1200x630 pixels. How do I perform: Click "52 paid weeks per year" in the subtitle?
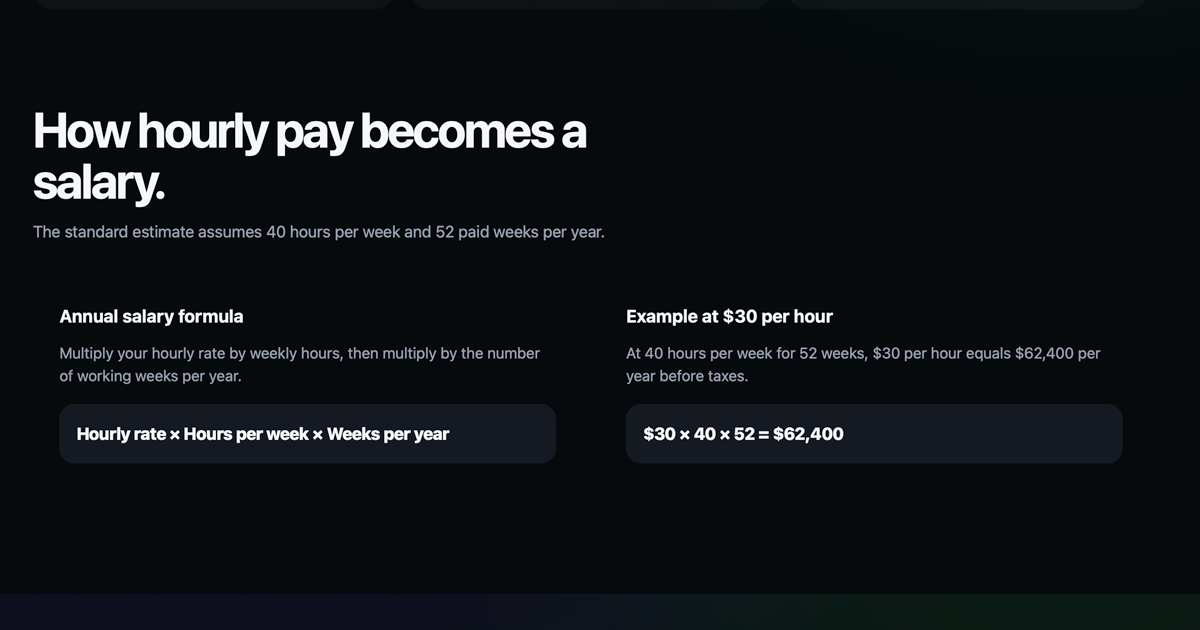click(x=520, y=232)
